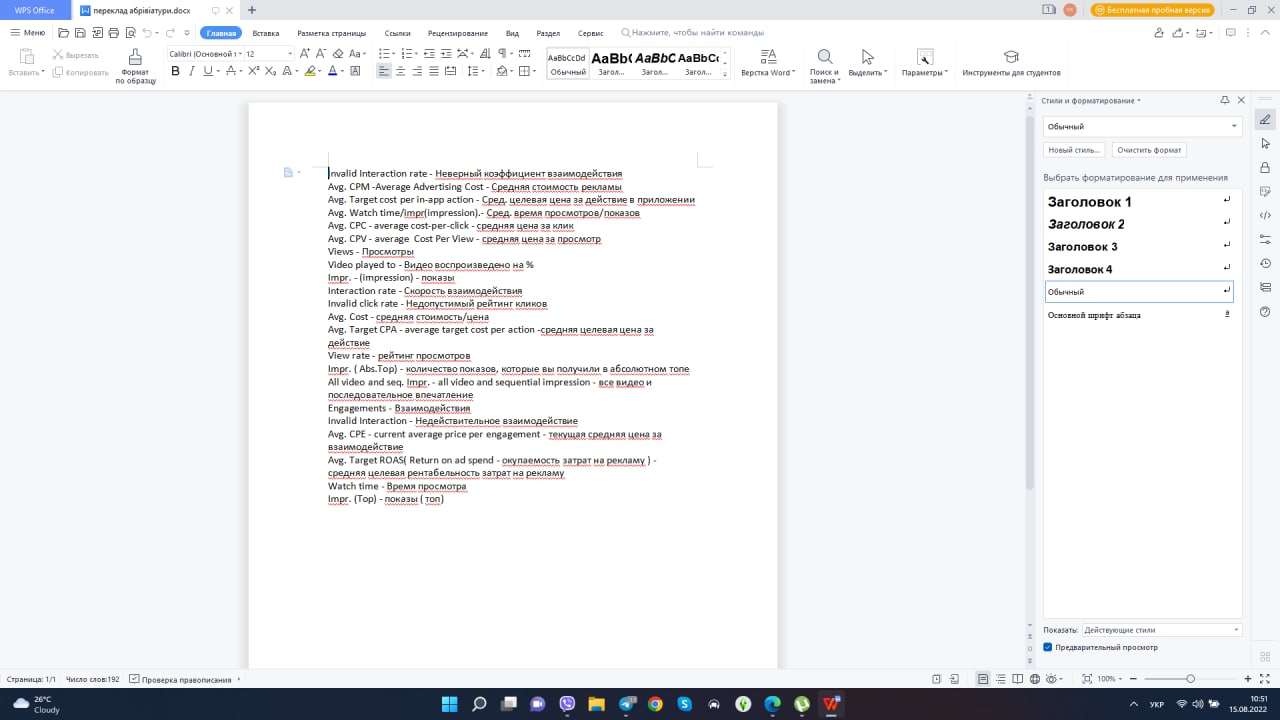Open Google Chrome from the Windows taskbar
This screenshot has height=720, width=1280.
coord(655,704)
